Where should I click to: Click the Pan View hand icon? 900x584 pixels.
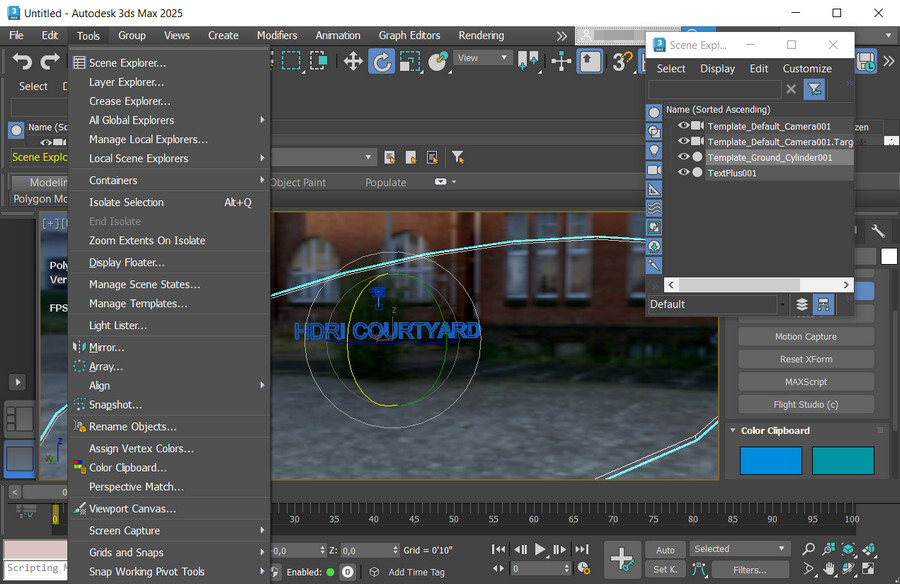828,569
